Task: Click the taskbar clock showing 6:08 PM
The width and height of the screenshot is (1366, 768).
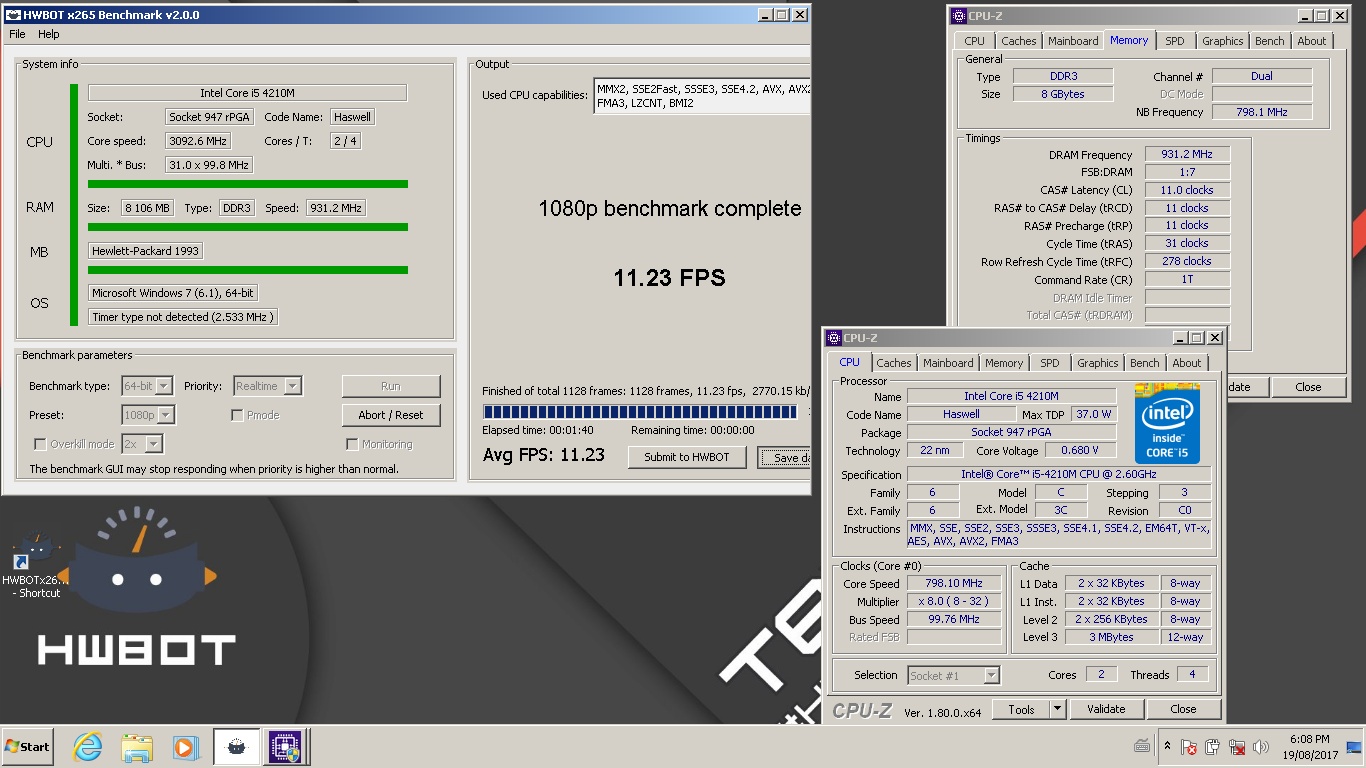Action: coord(1310,746)
